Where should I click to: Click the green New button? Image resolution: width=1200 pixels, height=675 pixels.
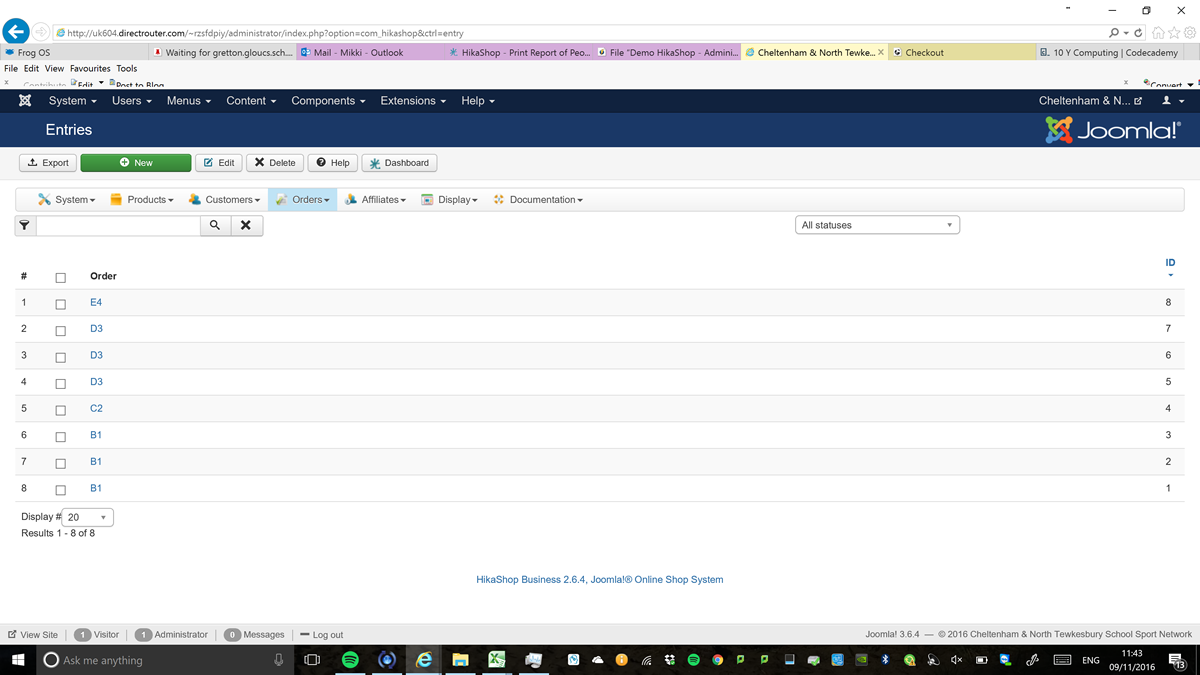tap(135, 163)
